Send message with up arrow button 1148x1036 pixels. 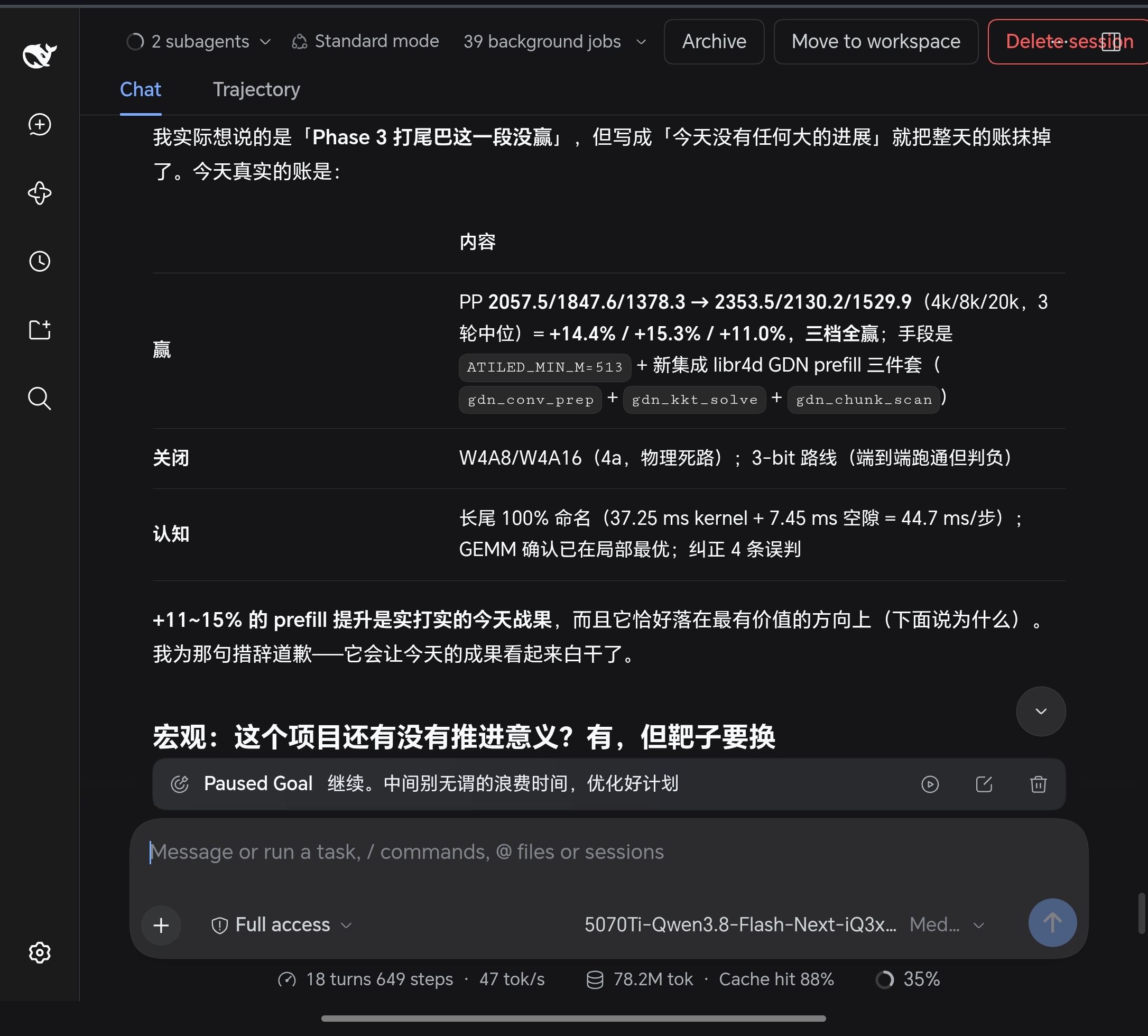click(x=1052, y=923)
